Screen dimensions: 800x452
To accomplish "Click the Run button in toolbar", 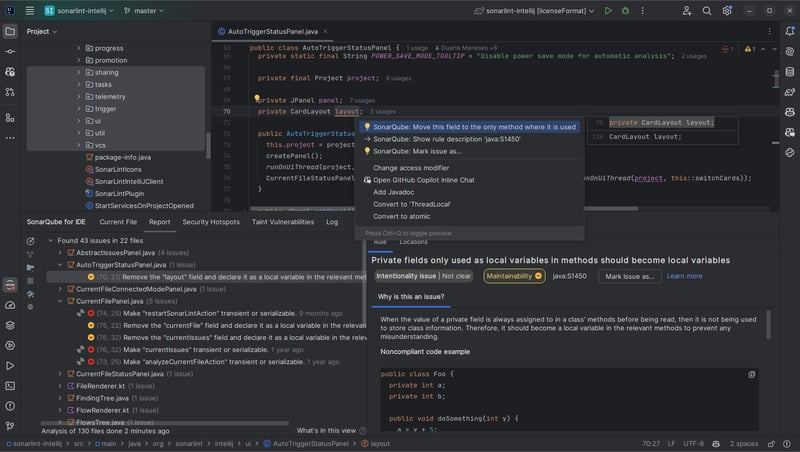I will coord(608,10).
